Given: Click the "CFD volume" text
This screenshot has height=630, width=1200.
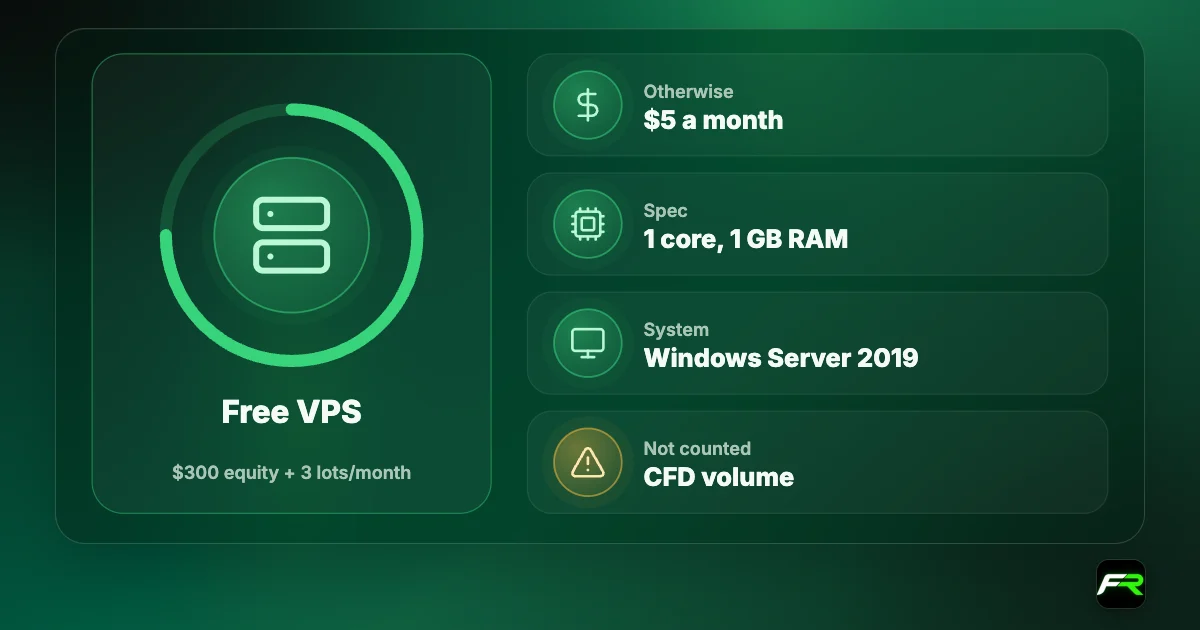Looking at the screenshot, I should tap(719, 477).
